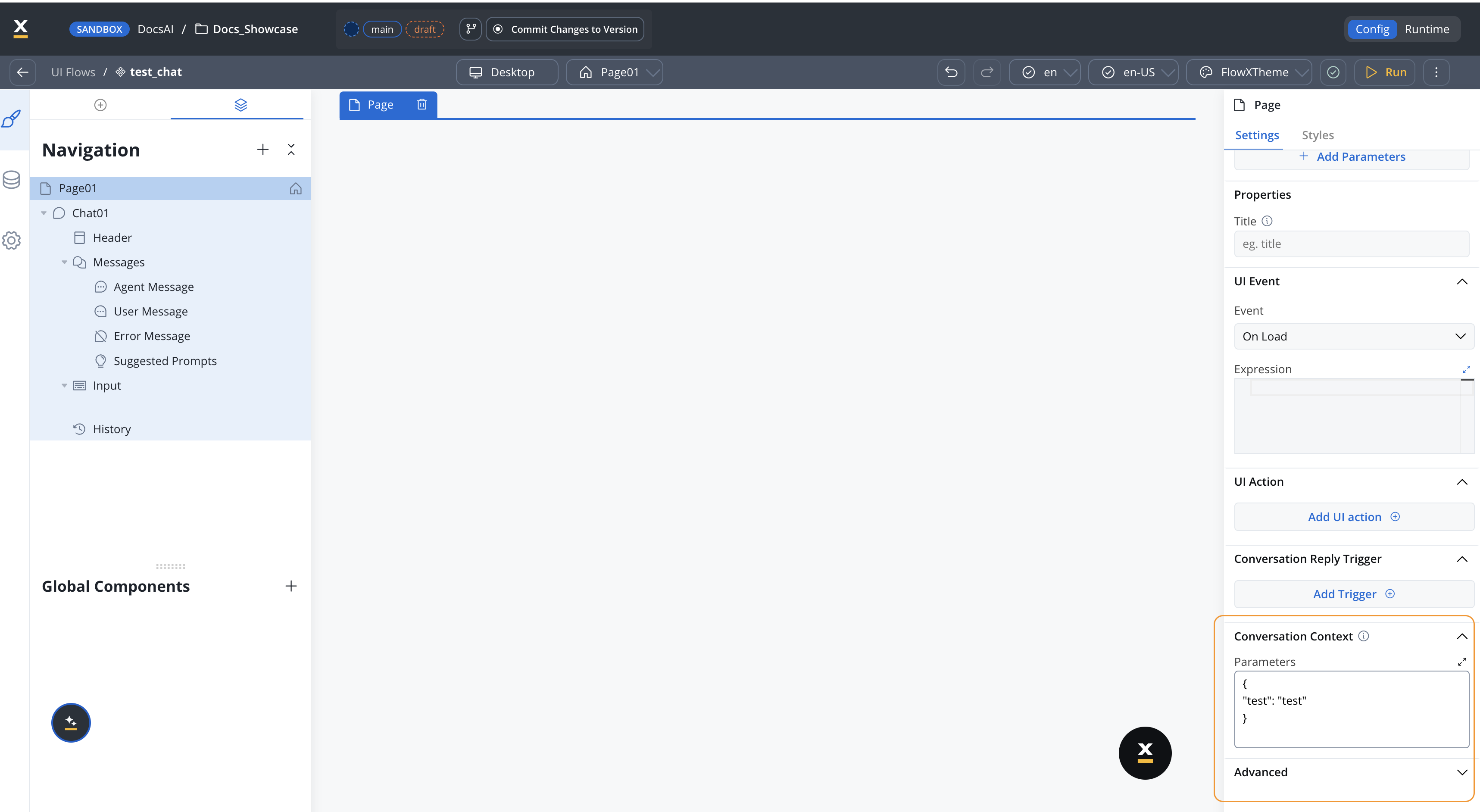1480x812 pixels.
Task: Click the undo arrow icon
Action: click(x=951, y=72)
